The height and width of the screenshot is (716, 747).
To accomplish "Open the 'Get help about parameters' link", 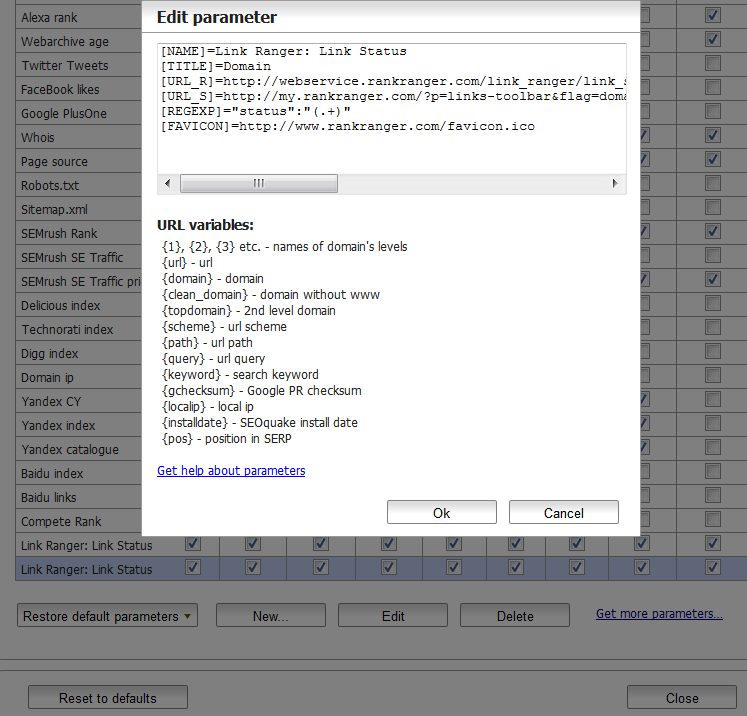I will coord(231,471).
